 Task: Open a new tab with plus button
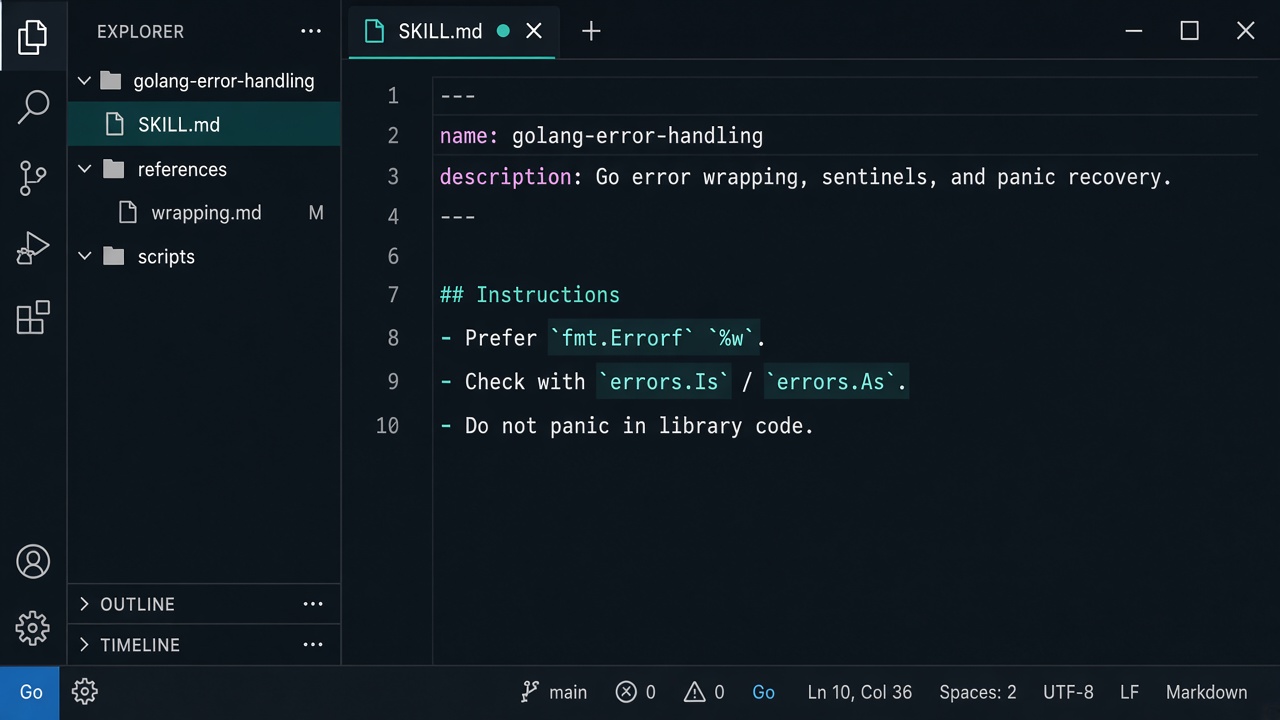click(x=591, y=31)
